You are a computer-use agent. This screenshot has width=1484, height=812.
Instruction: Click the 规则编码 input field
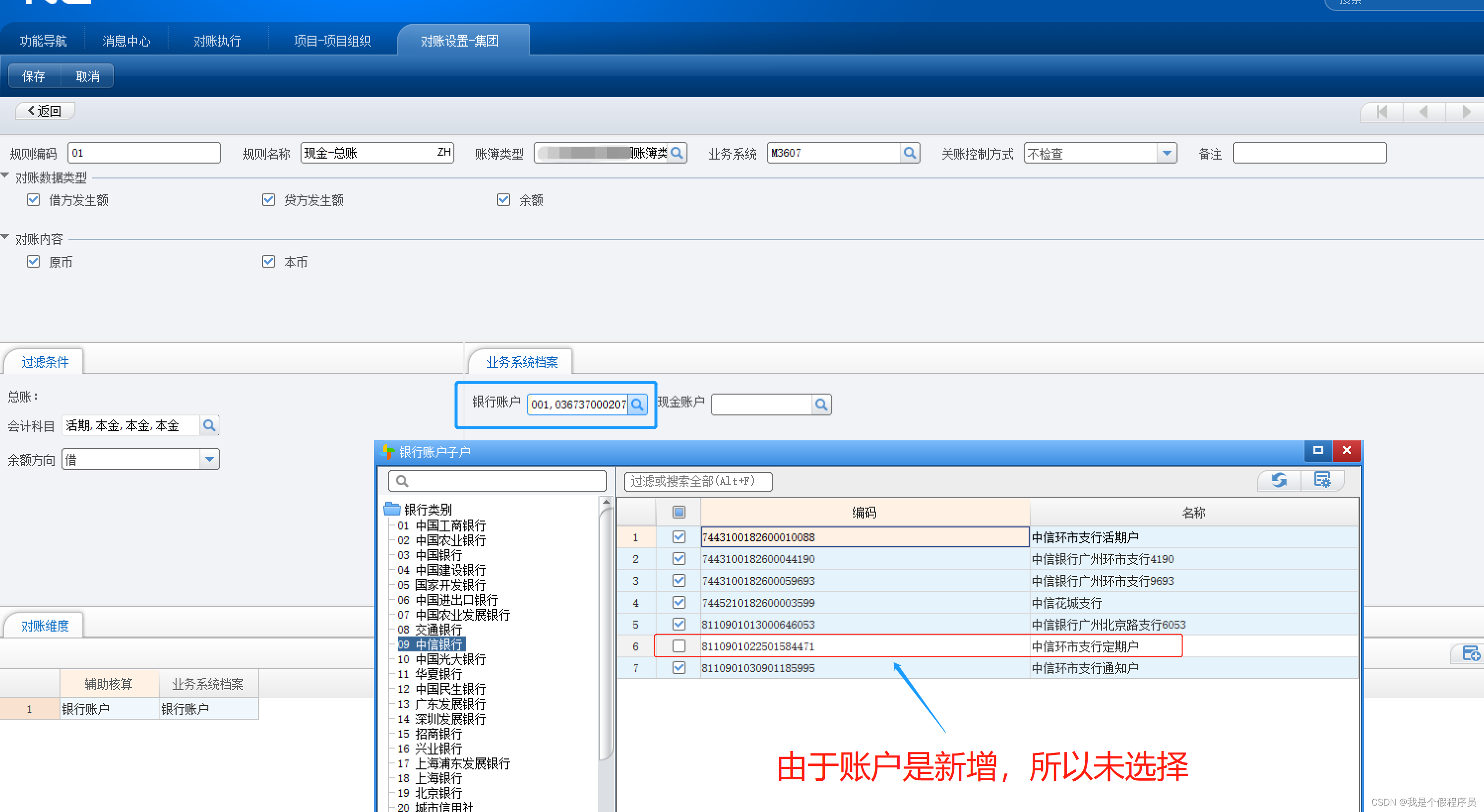click(144, 153)
